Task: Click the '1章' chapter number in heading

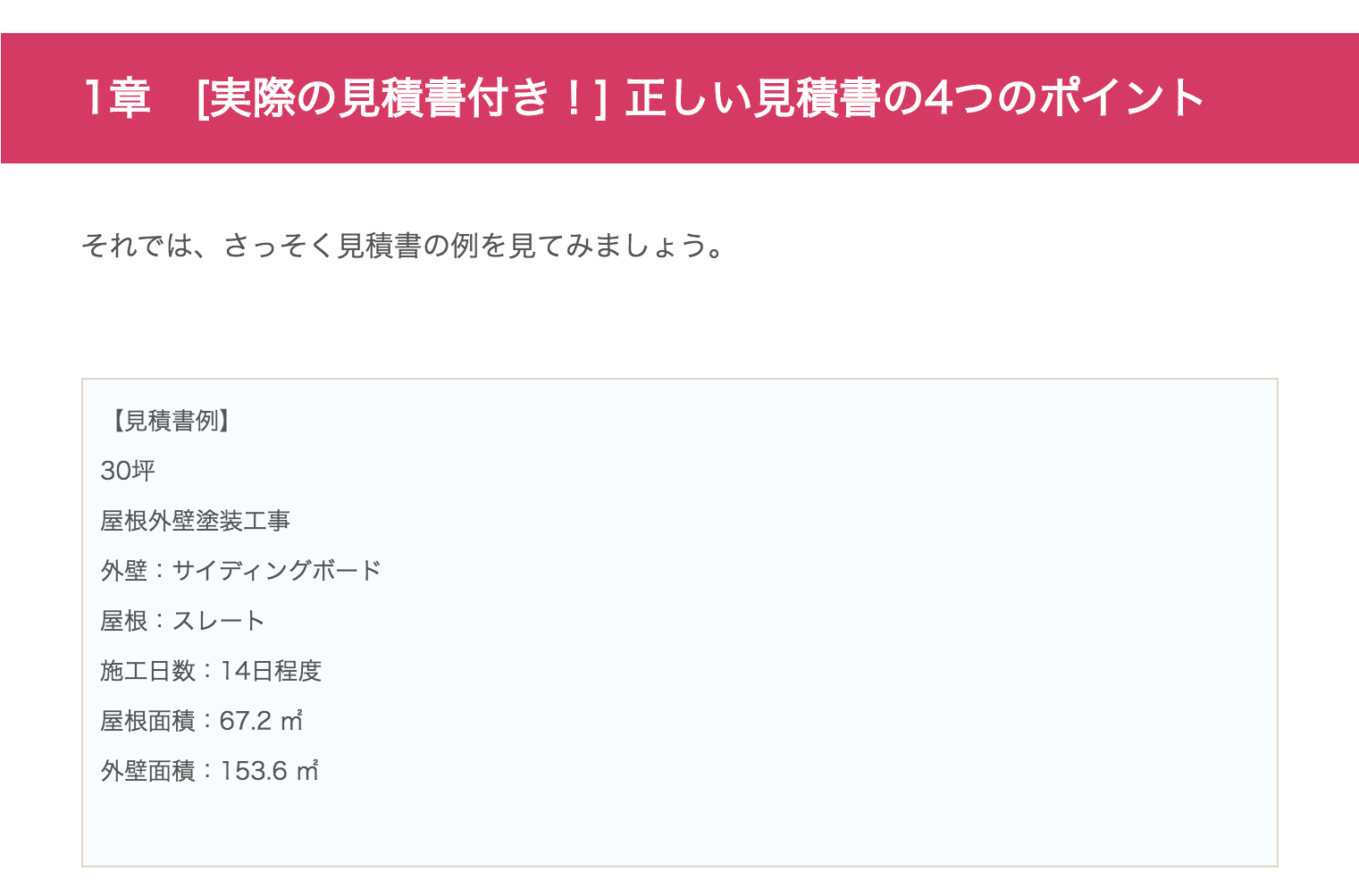Action: (117, 98)
